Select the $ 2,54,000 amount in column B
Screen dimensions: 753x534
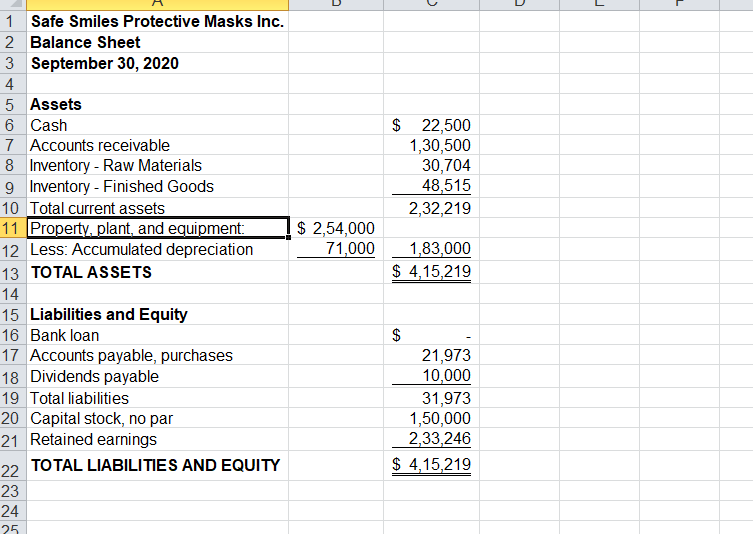click(x=336, y=228)
